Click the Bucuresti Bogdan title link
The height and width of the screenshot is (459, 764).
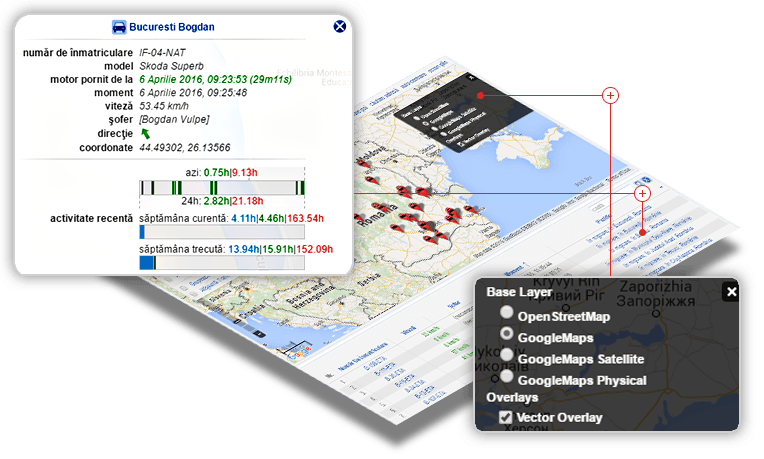pyautogui.click(x=173, y=28)
